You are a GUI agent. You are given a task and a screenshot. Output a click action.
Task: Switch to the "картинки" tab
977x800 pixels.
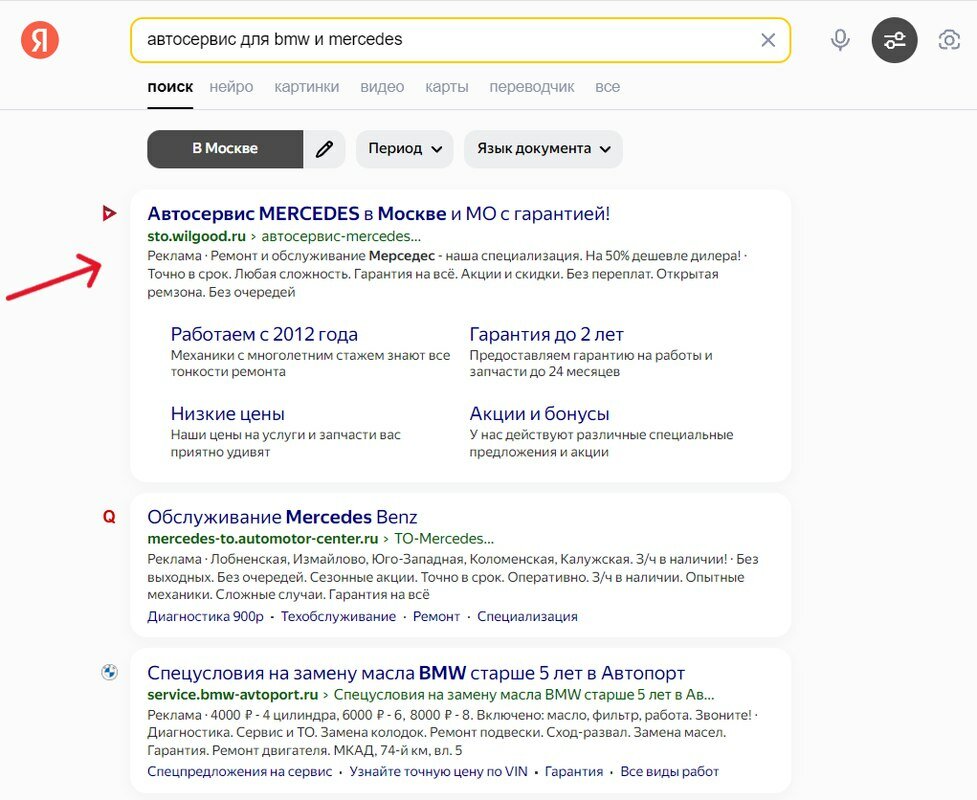[x=307, y=87]
